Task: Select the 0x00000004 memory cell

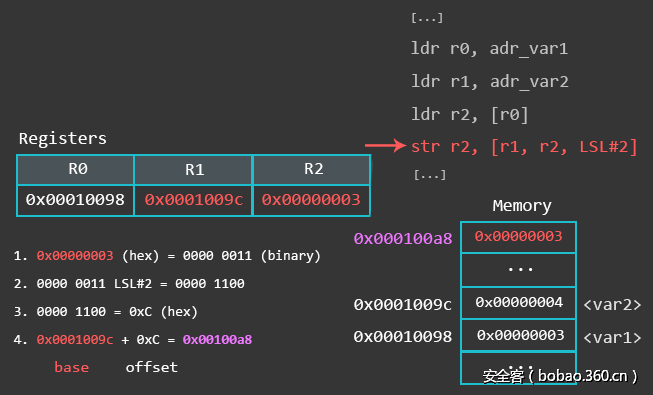Action: coord(518,303)
